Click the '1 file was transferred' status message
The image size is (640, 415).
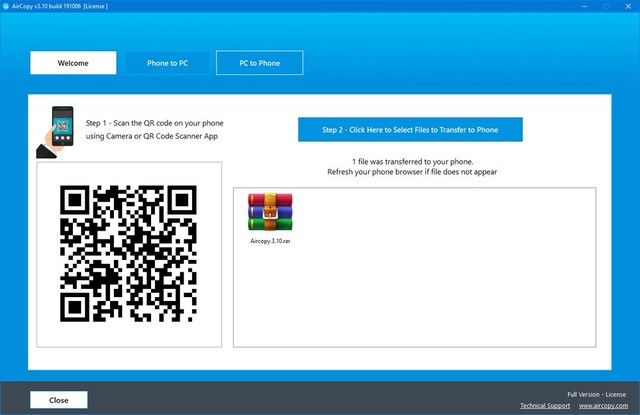(x=413, y=162)
